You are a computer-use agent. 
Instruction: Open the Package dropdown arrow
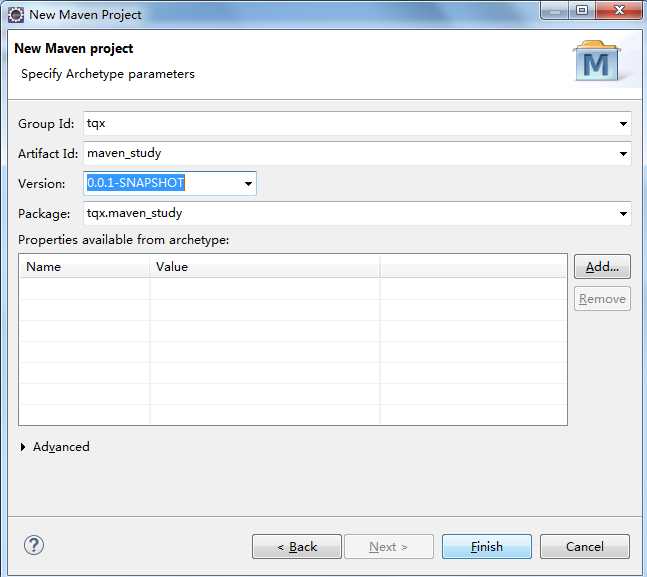click(623, 213)
